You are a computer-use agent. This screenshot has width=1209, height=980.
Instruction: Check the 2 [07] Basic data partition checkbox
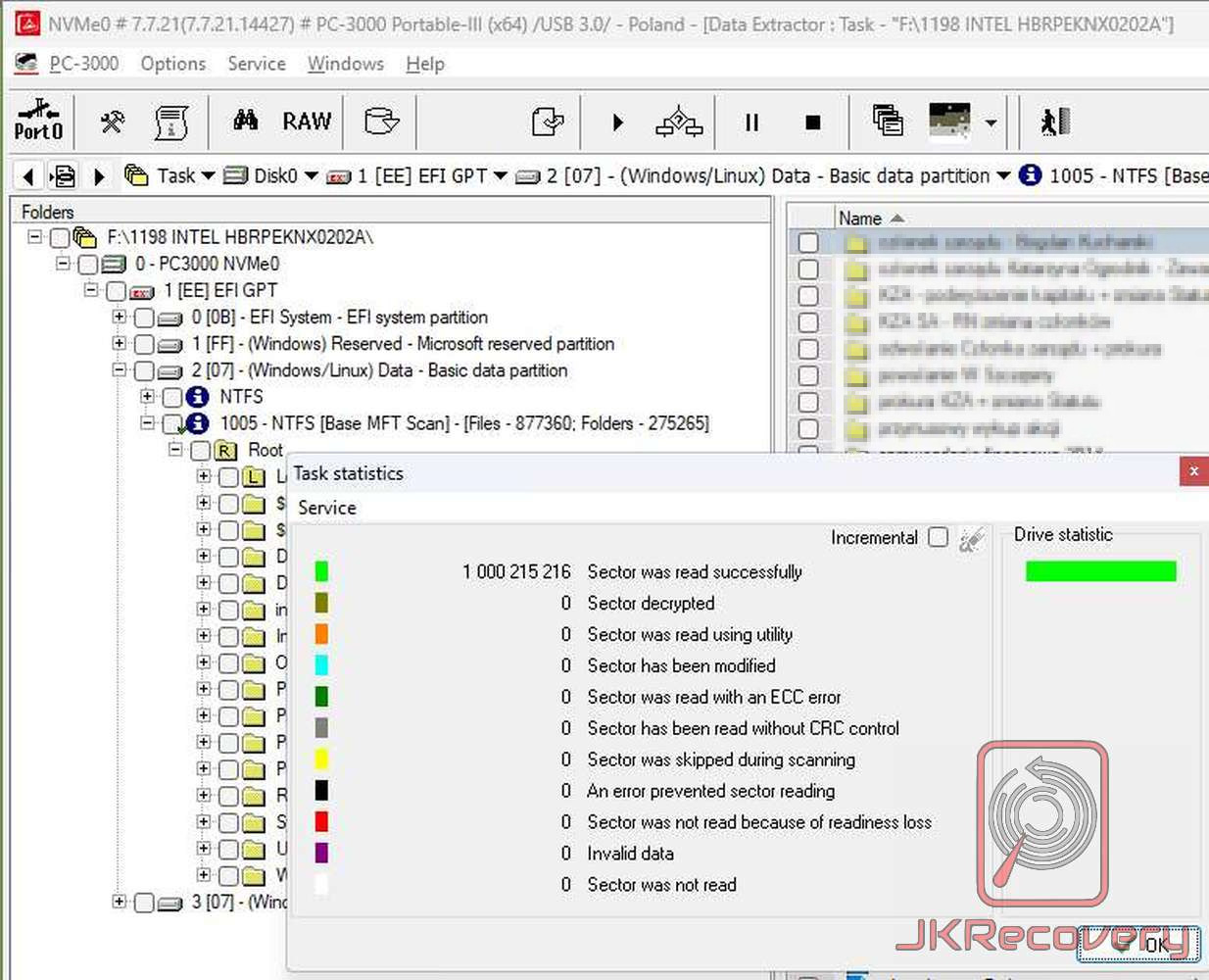click(144, 370)
